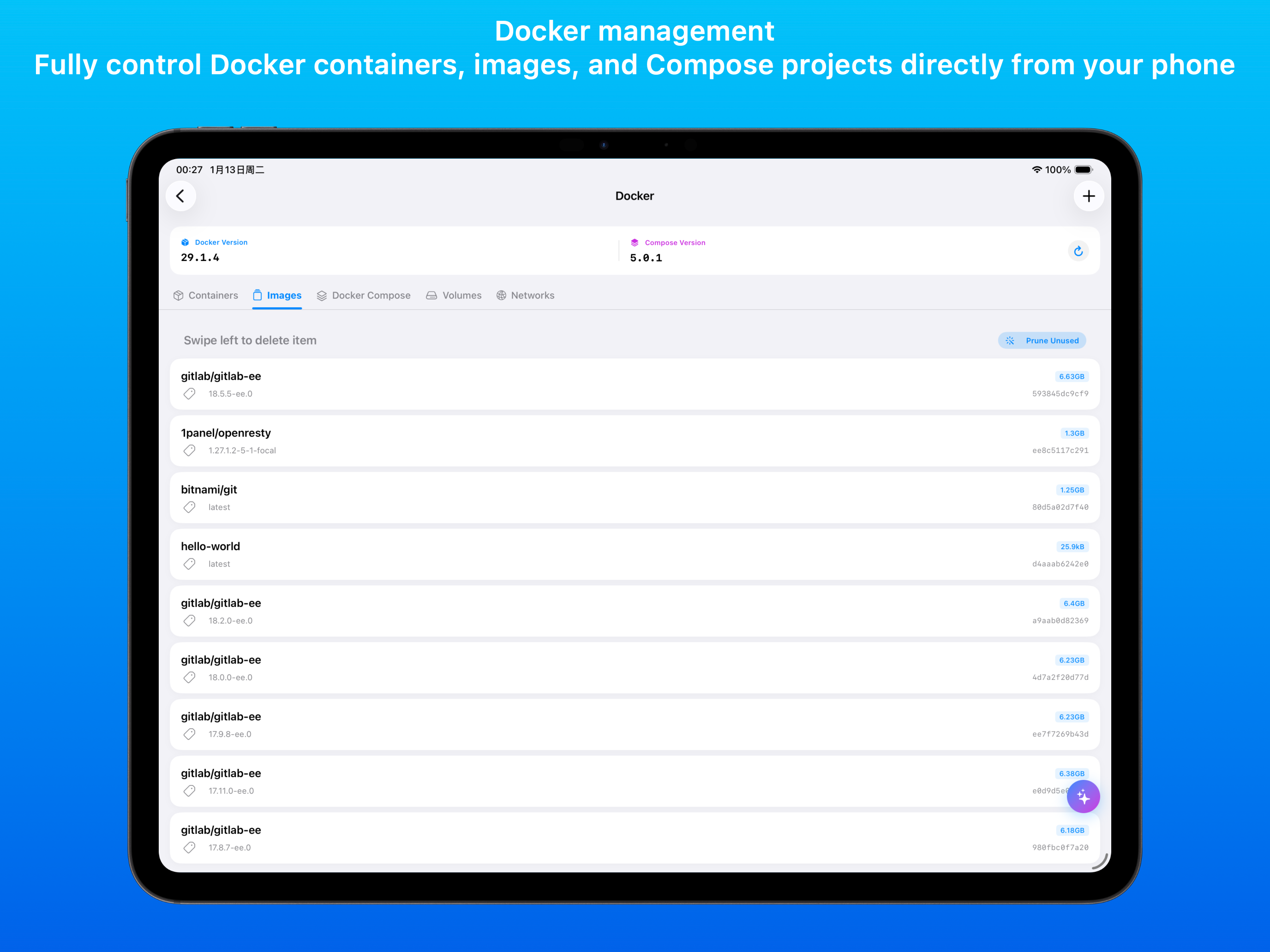1270x952 pixels.
Task: Click tag icon beside 18.5.5-ee.0
Action: [x=190, y=393]
